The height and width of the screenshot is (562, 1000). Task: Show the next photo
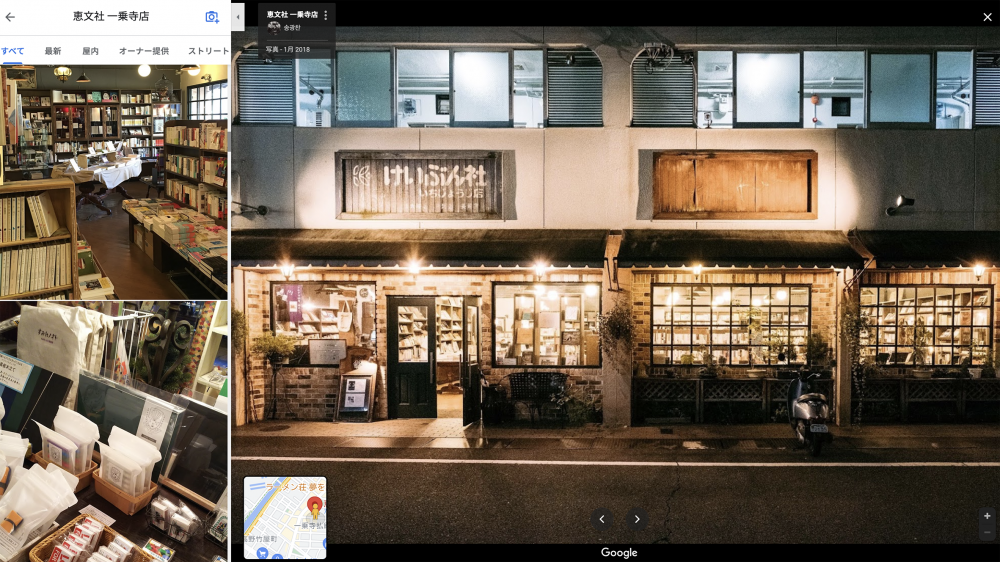(636, 519)
